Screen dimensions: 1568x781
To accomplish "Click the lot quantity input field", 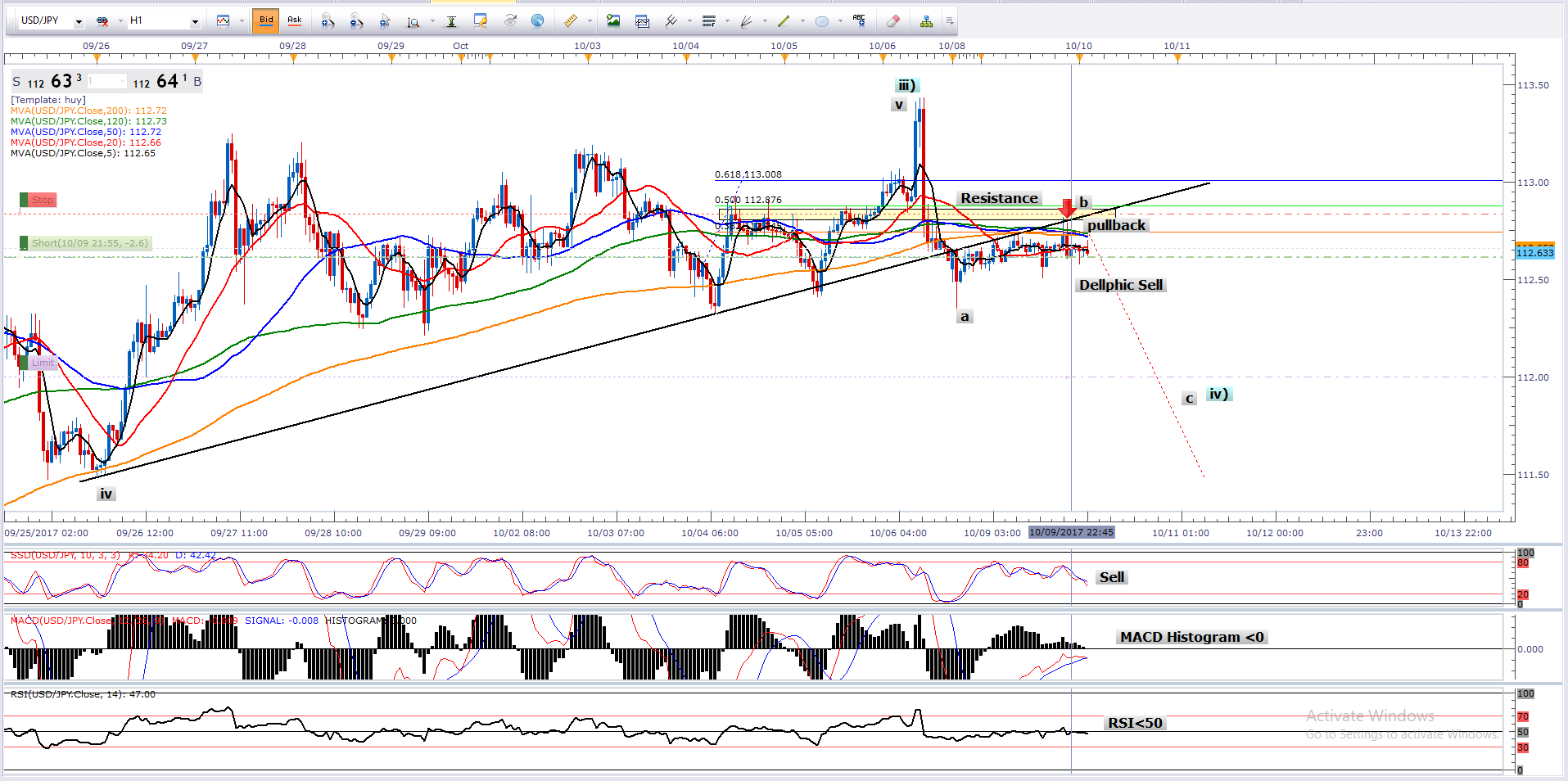I will (107, 81).
